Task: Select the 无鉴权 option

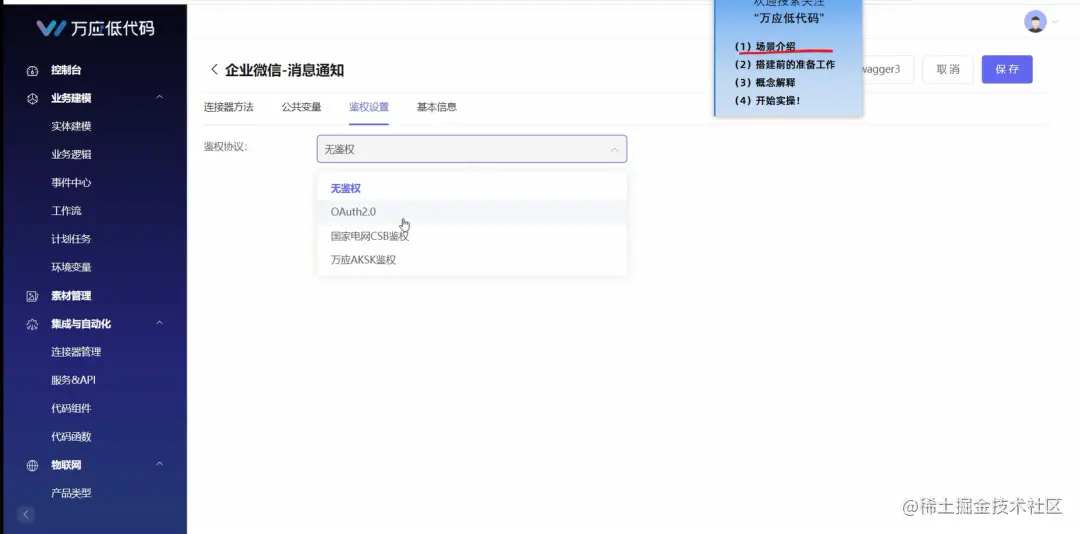Action: [x=472, y=188]
